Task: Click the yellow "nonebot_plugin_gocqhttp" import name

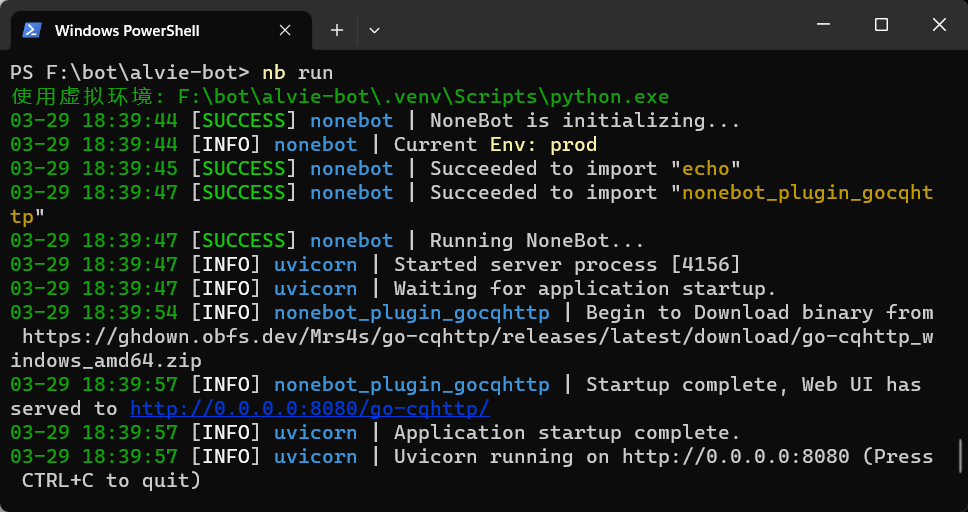Action: pos(806,192)
